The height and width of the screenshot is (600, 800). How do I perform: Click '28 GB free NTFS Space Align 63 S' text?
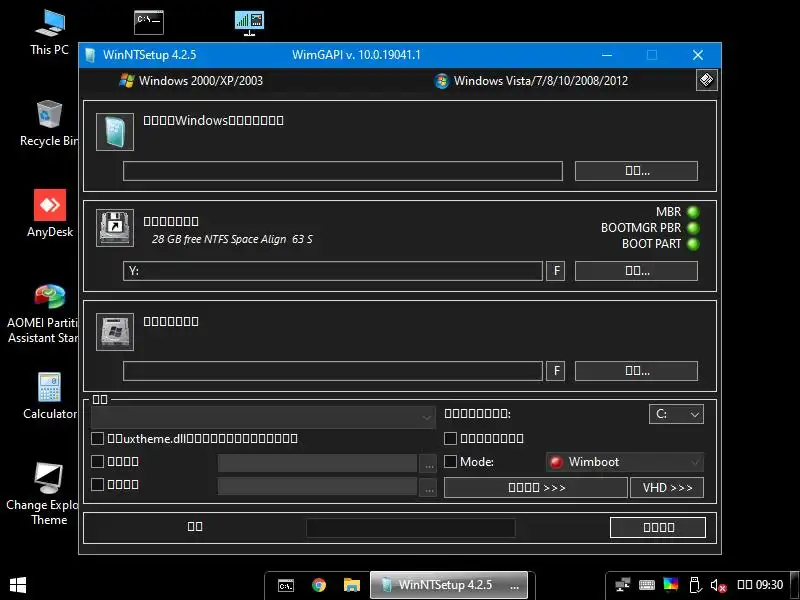coord(232,239)
